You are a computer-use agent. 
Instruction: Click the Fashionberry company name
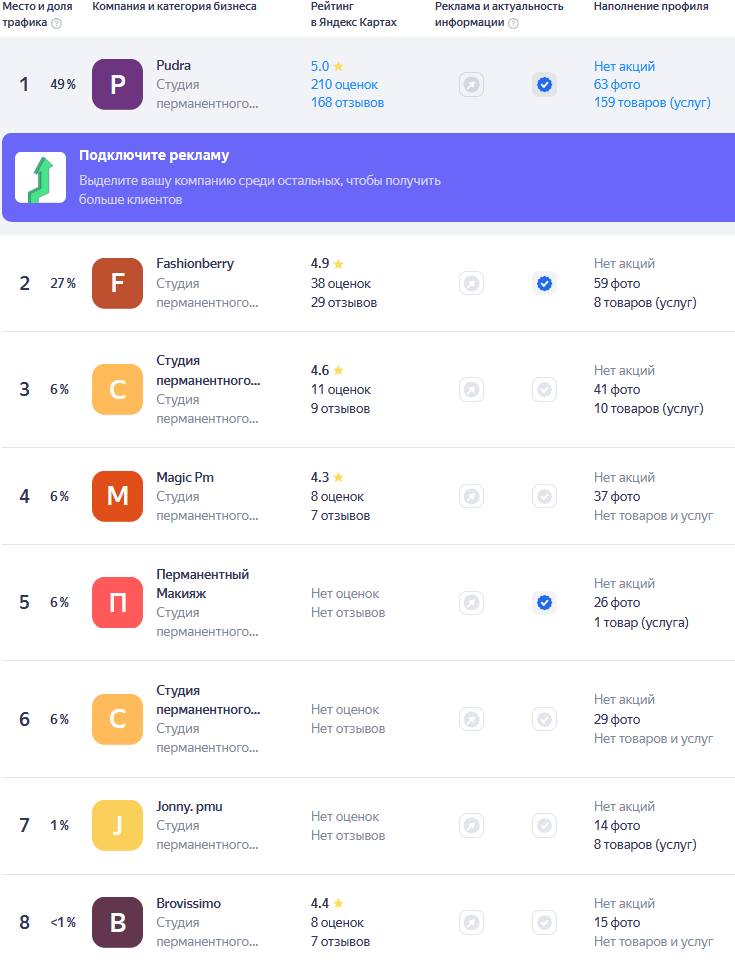coord(195,263)
